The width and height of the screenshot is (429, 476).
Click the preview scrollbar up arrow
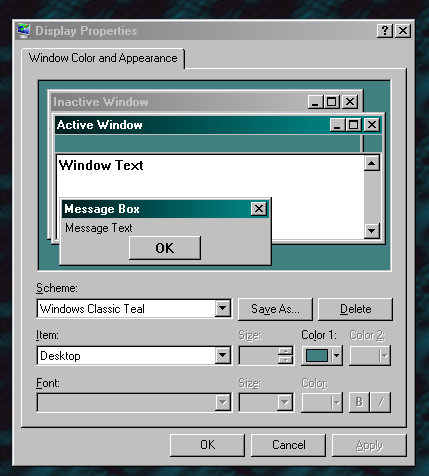[372, 163]
